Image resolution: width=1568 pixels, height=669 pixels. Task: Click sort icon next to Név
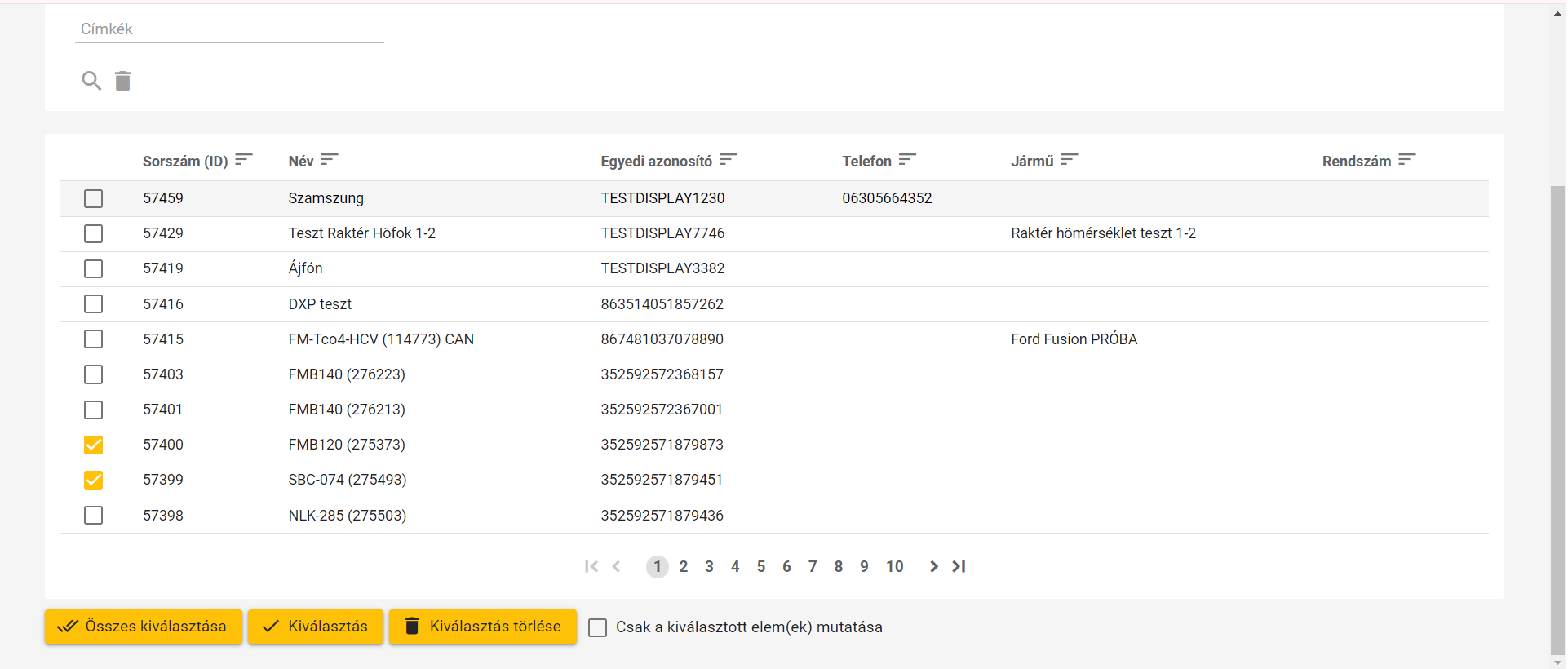click(329, 160)
